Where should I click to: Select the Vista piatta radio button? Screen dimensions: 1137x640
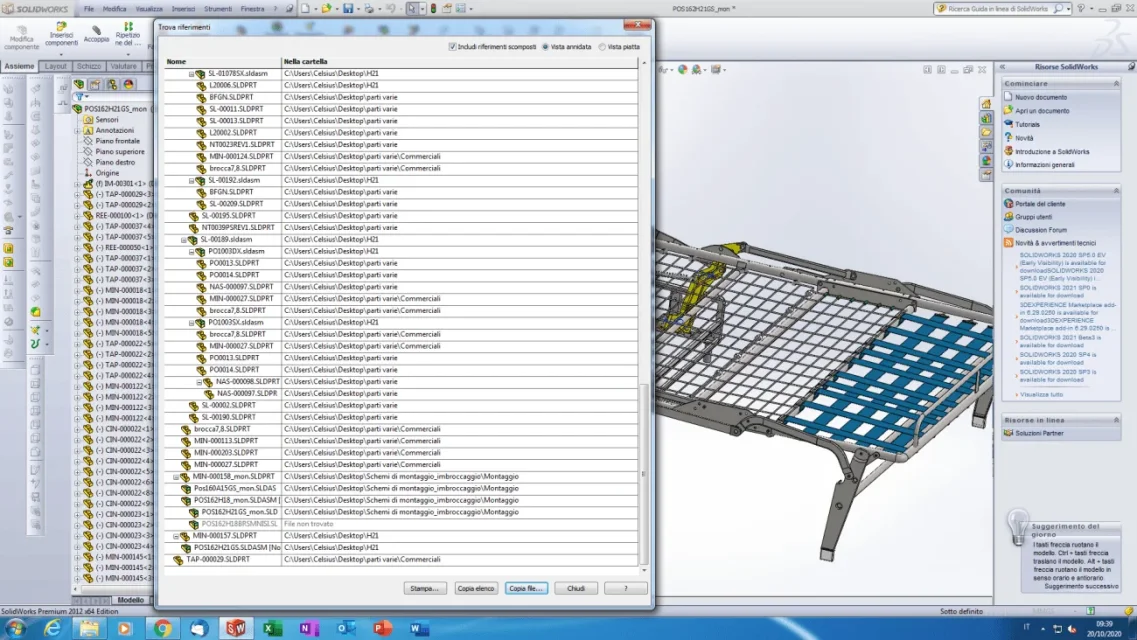pos(602,46)
